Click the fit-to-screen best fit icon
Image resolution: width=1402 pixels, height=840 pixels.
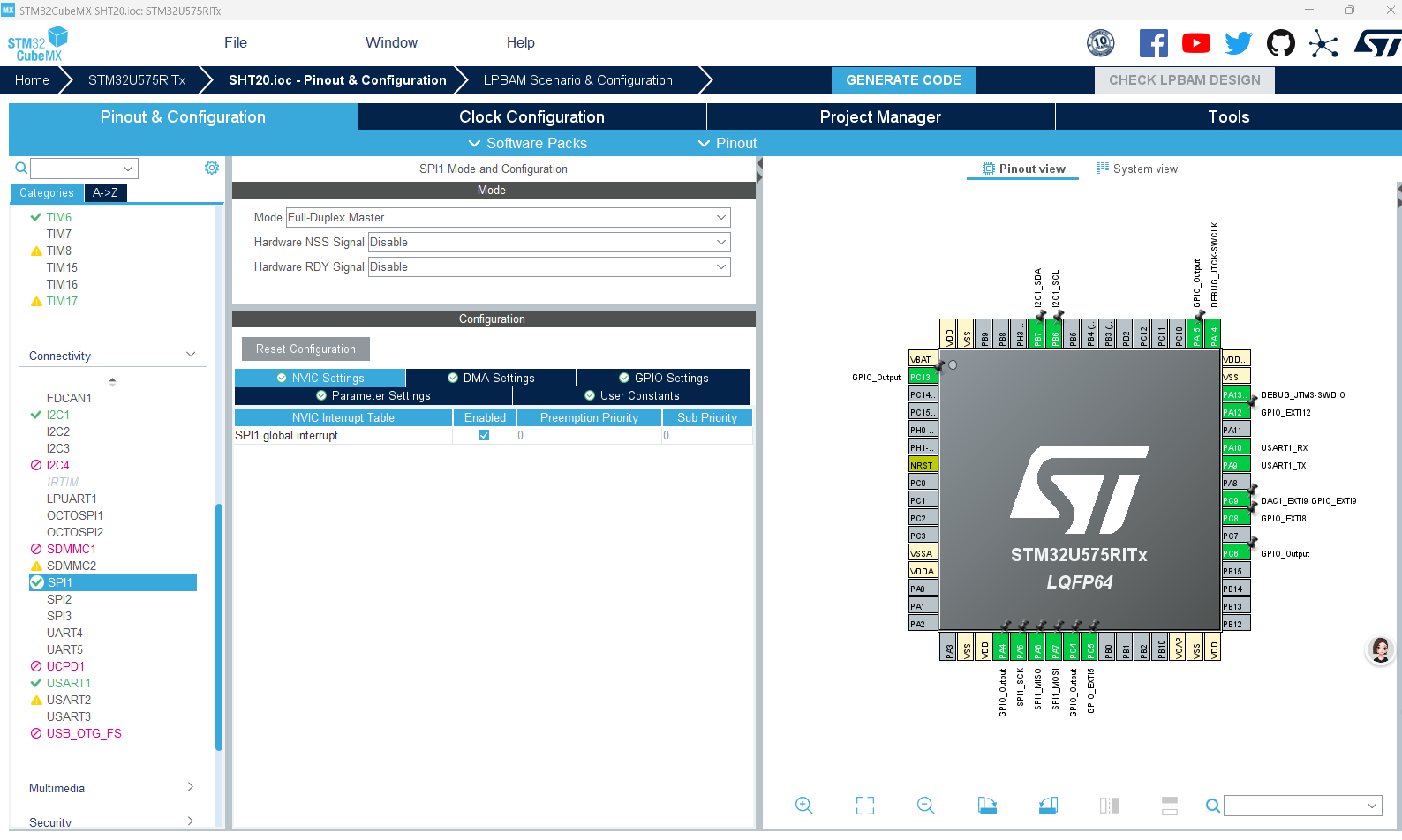click(865, 805)
